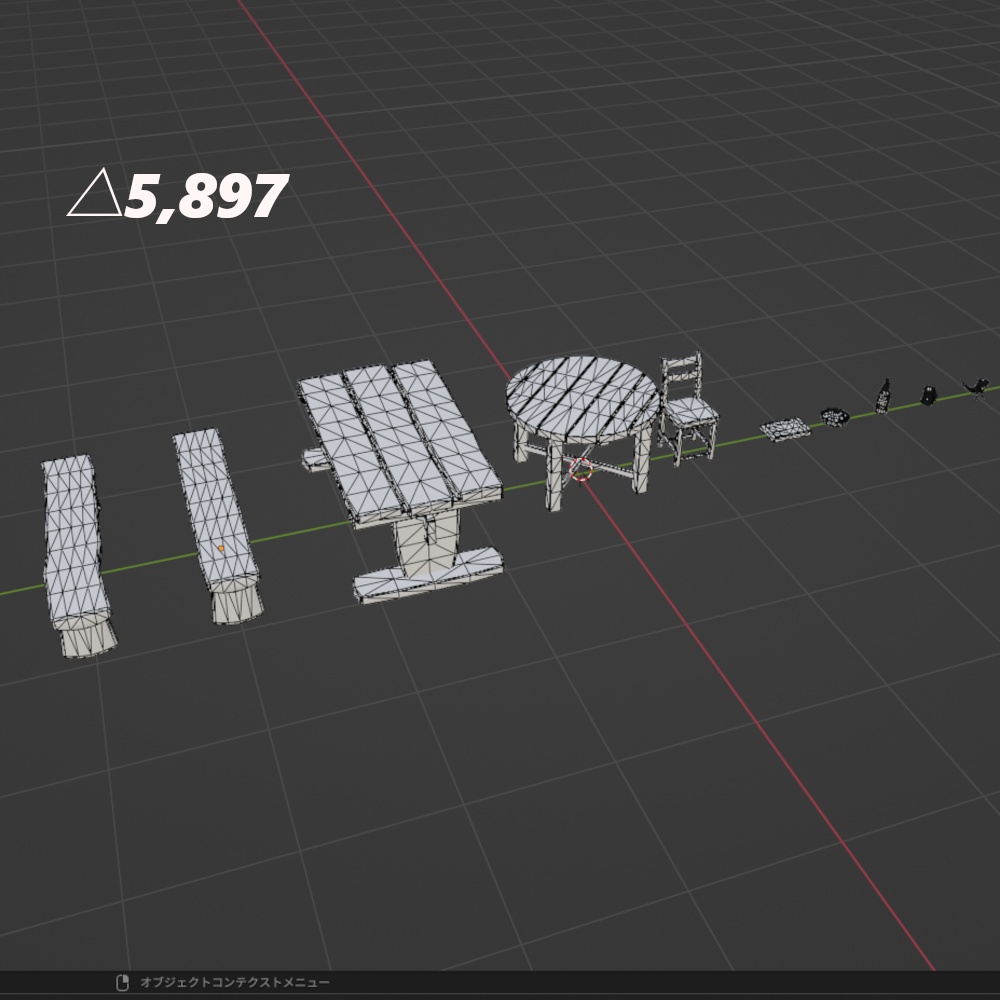Select the mug model near the bottle
Image resolution: width=1000 pixels, height=1000 pixels.
point(928,395)
